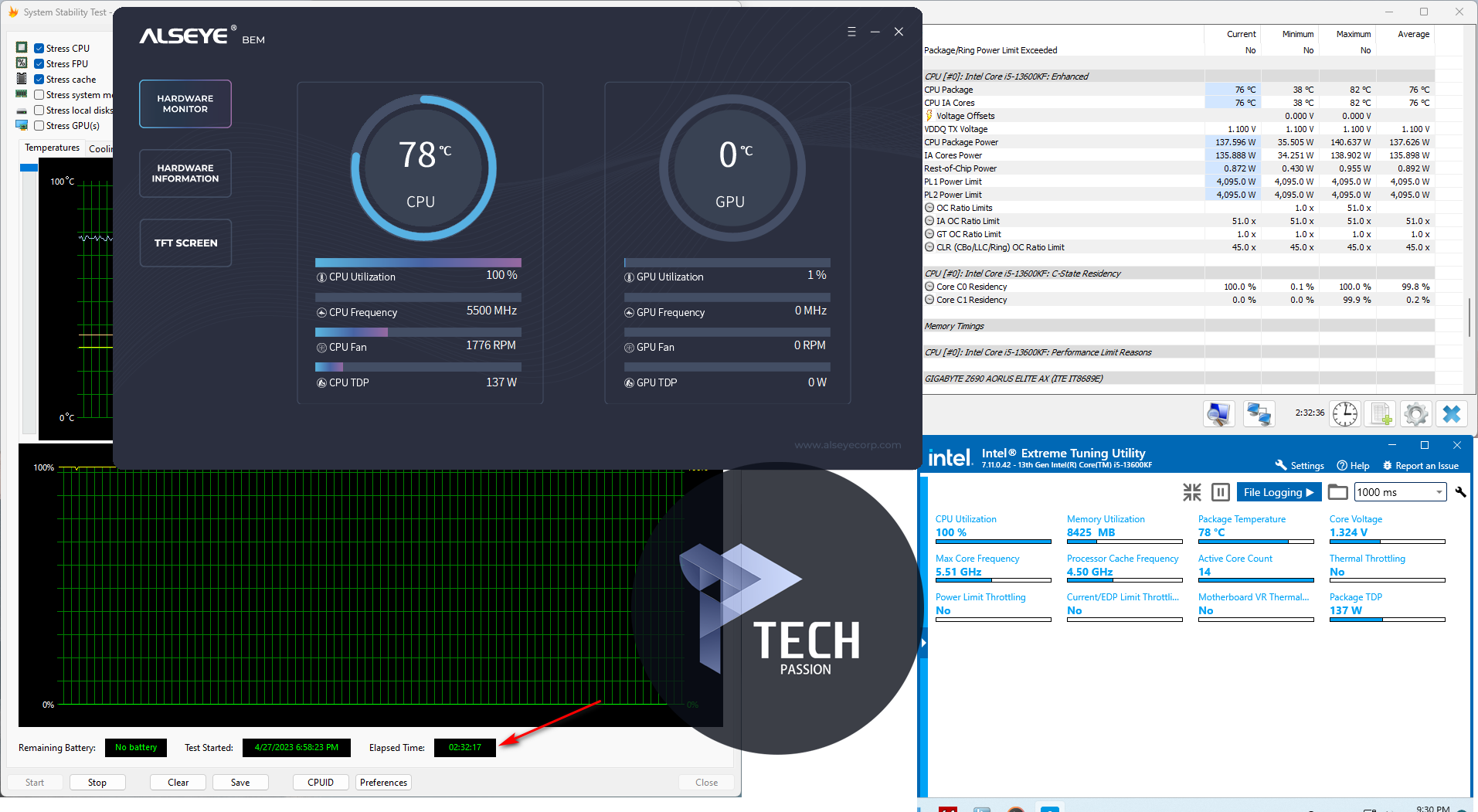The image size is (1478, 812).
Task: Reset min/max values with the clock icon
Action: (x=1344, y=414)
